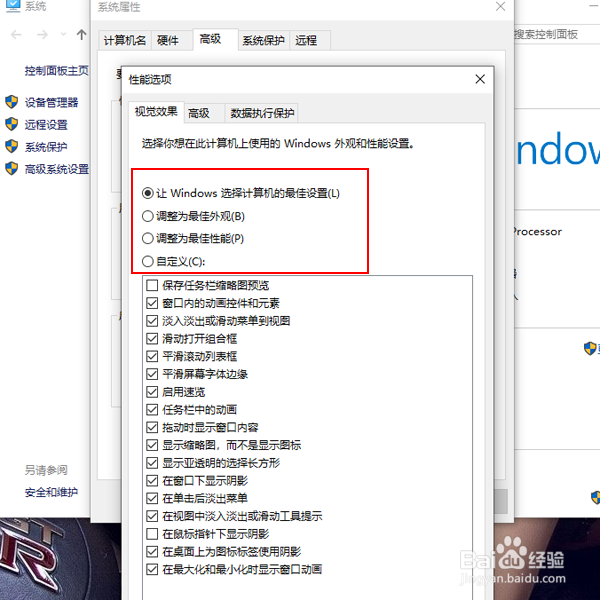Toggle 在窗口下显示阴影 checkbox
Image resolution: width=600 pixels, height=600 pixels.
pyautogui.click(x=152, y=480)
